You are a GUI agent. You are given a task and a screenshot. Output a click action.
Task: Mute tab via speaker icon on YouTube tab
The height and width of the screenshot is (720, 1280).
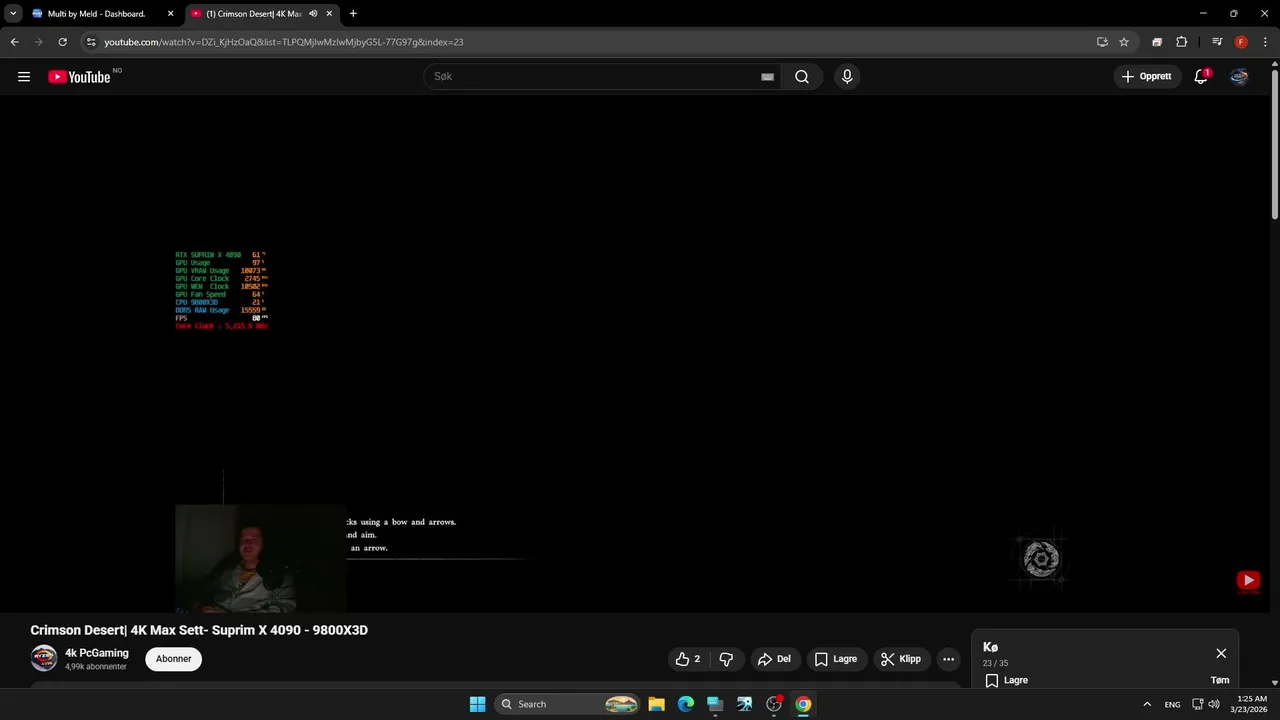(x=313, y=14)
